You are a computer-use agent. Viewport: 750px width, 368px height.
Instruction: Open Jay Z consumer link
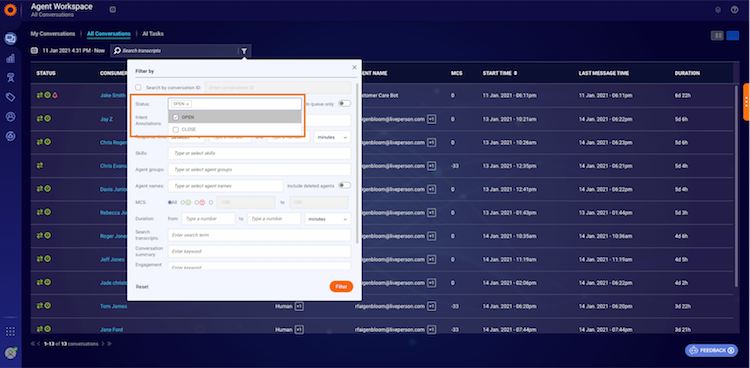[106, 119]
